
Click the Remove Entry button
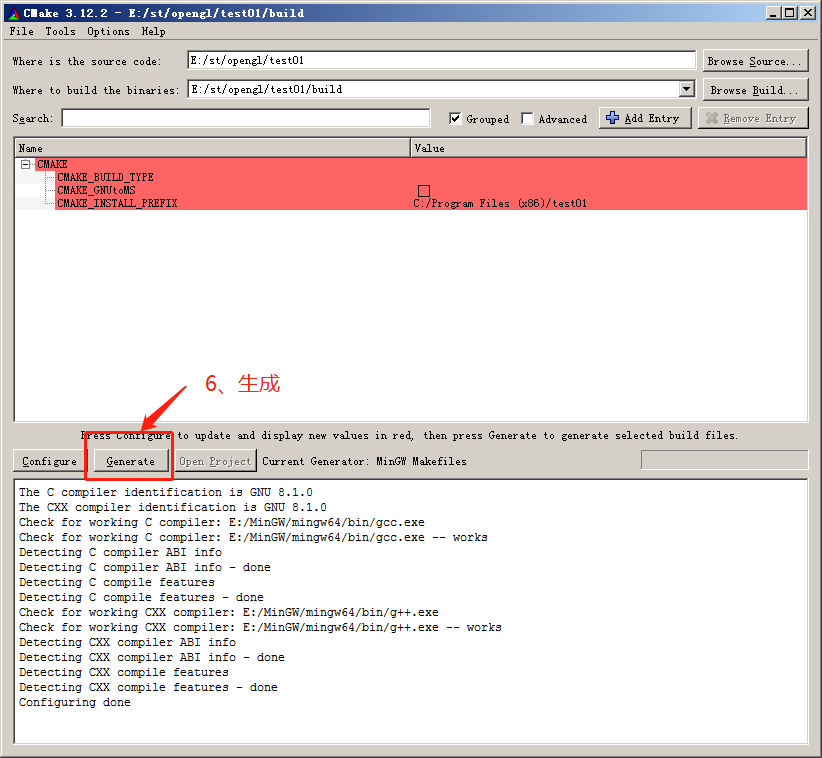(x=753, y=118)
